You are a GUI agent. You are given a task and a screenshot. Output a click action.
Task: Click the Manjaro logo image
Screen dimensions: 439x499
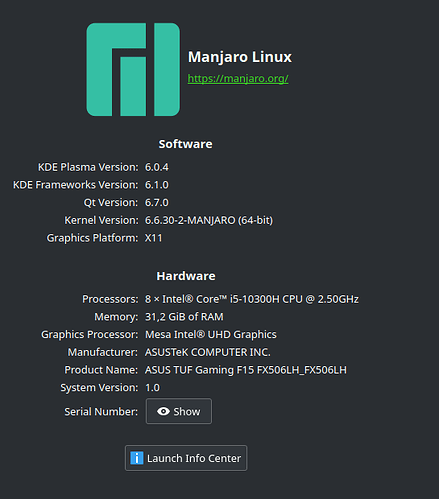[x=133, y=69]
